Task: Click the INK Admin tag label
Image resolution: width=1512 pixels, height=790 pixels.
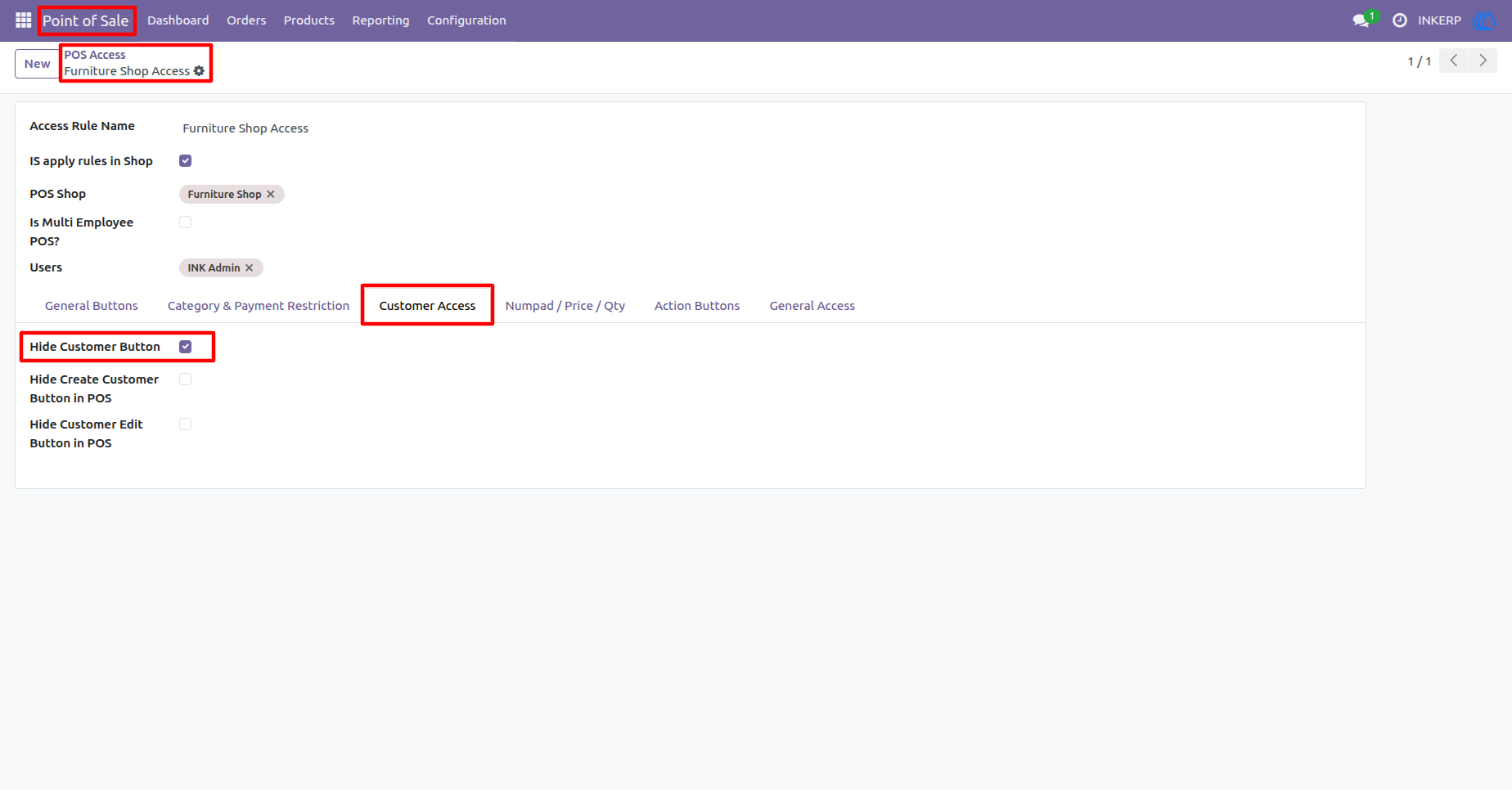Action: [214, 268]
